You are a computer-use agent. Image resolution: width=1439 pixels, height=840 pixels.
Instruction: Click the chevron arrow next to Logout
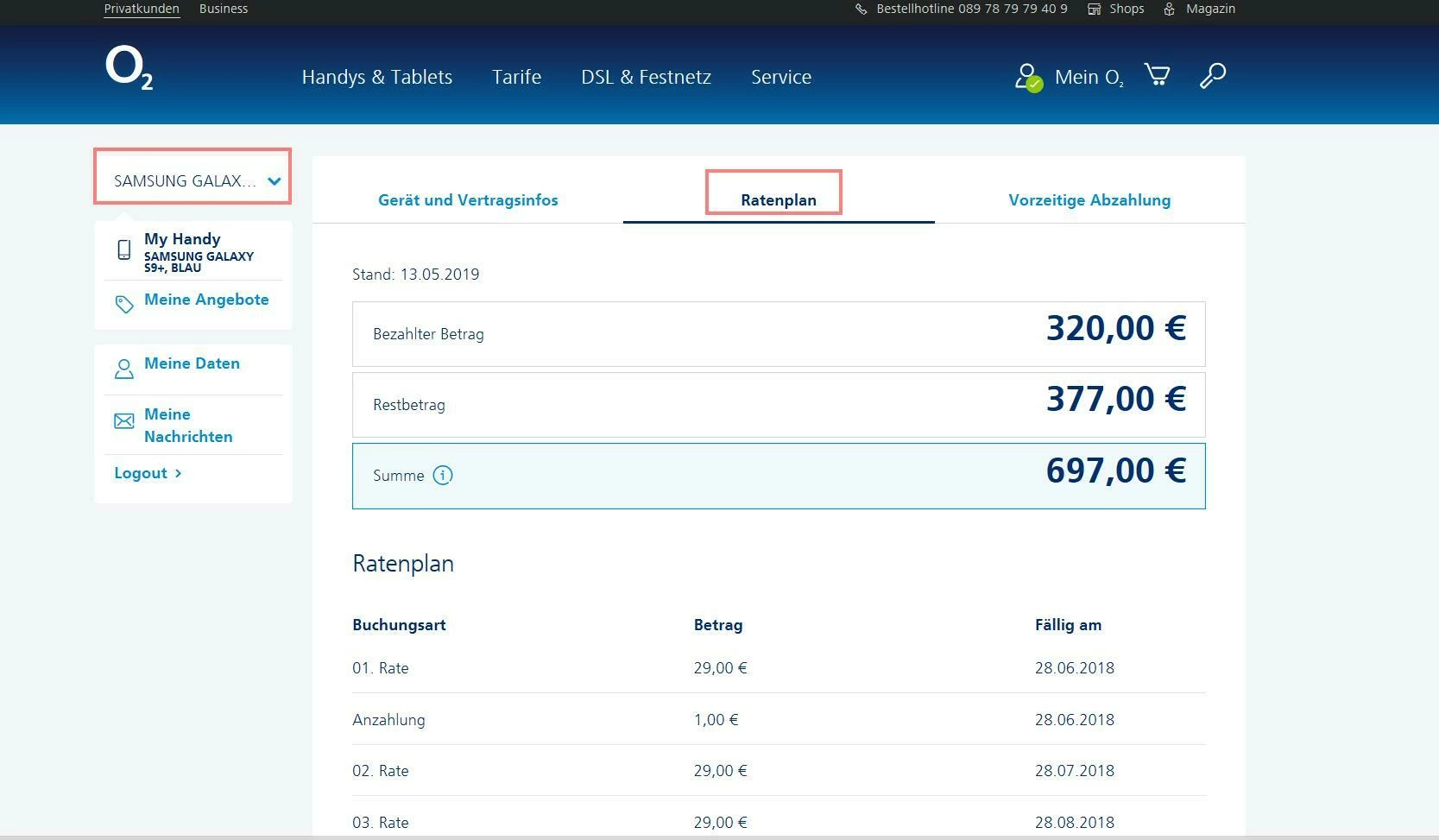(178, 473)
